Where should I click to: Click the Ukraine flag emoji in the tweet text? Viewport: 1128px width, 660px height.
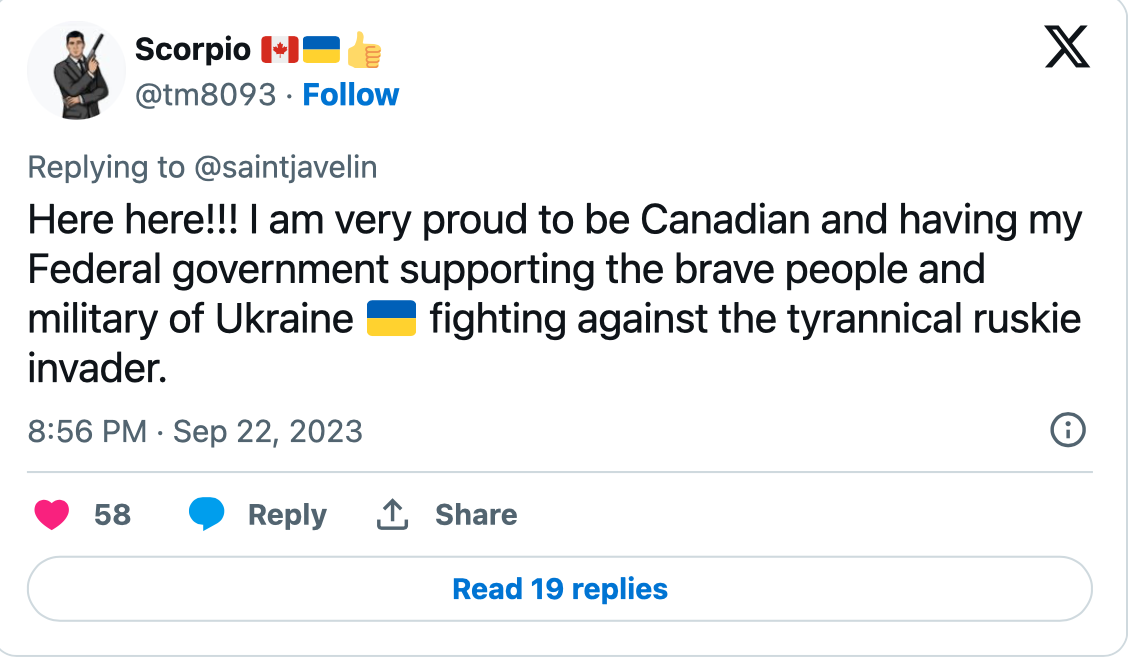click(392, 320)
